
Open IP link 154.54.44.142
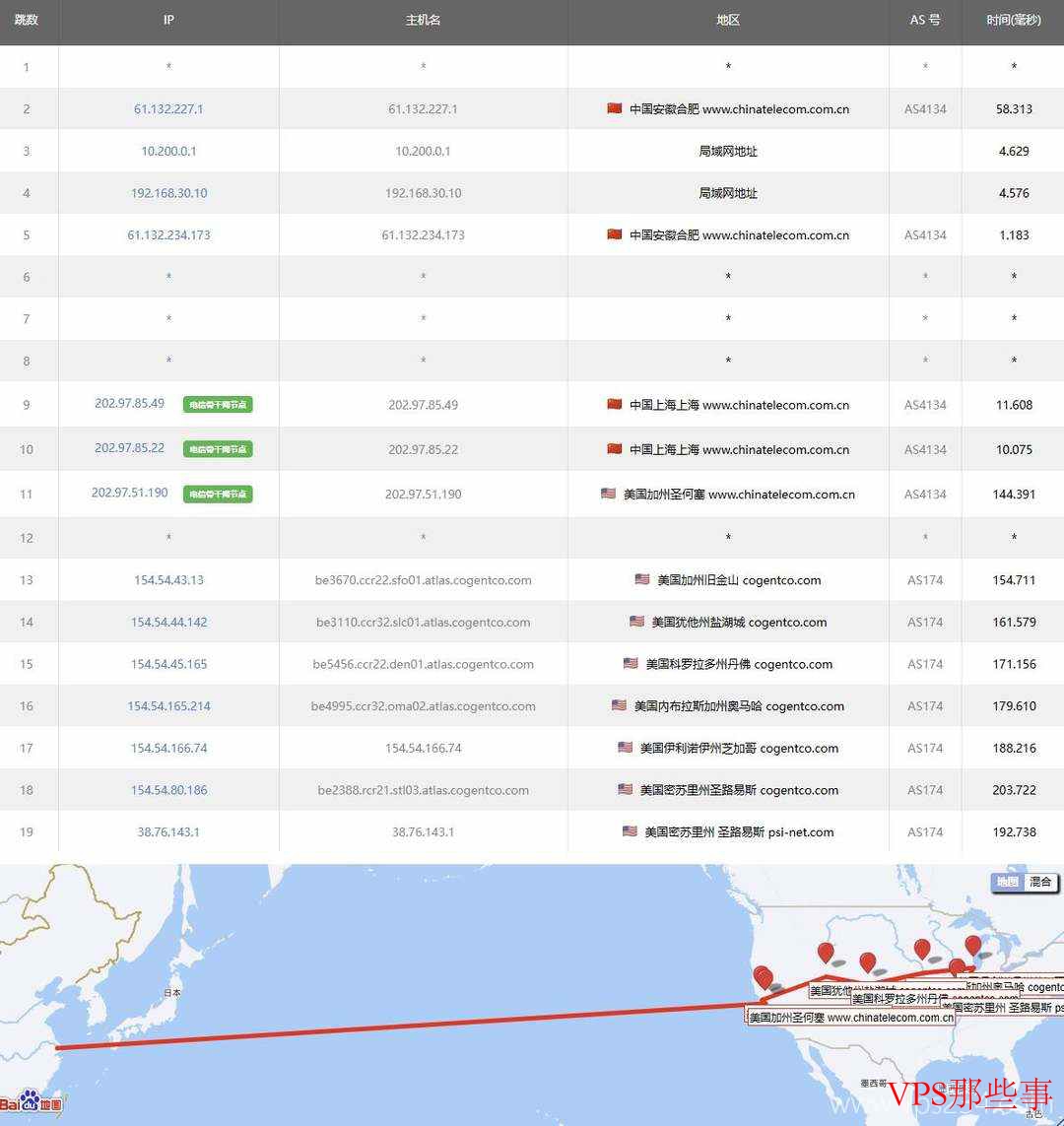click(x=168, y=622)
